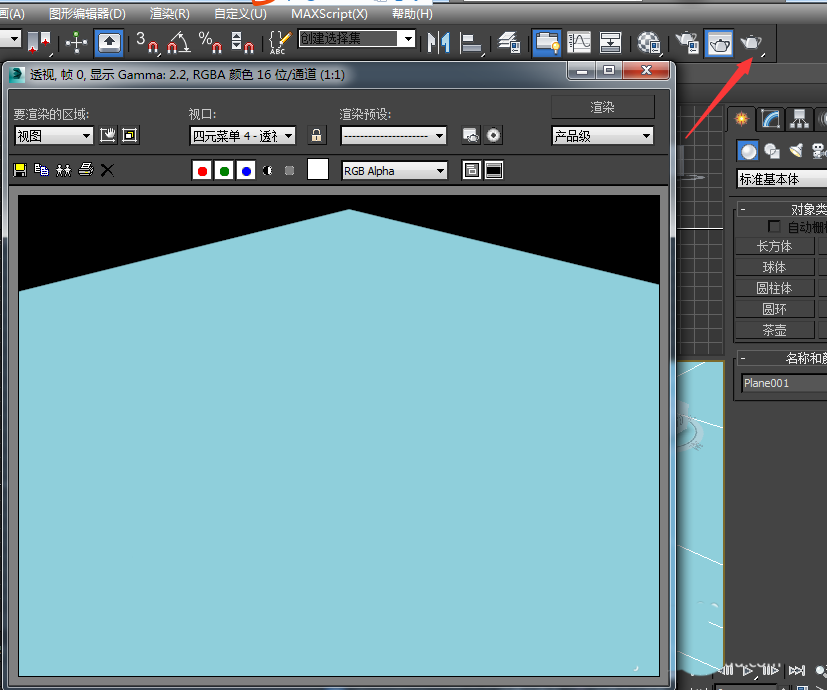This screenshot has width=827, height=690.
Task: Save the rendered image with the disk icon
Action: pyautogui.click(x=19, y=170)
